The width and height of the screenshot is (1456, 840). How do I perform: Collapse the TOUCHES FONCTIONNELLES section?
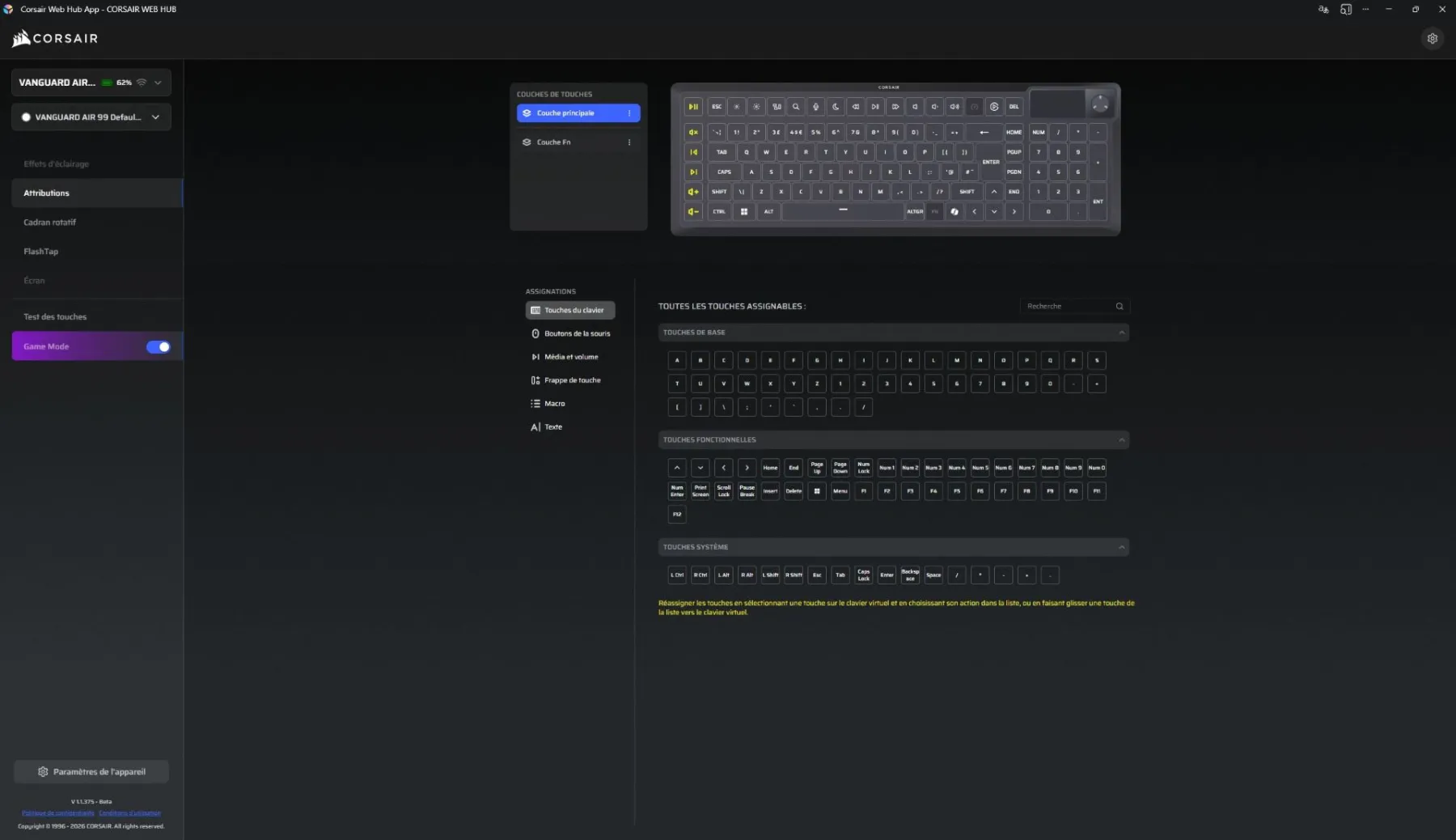[1121, 440]
